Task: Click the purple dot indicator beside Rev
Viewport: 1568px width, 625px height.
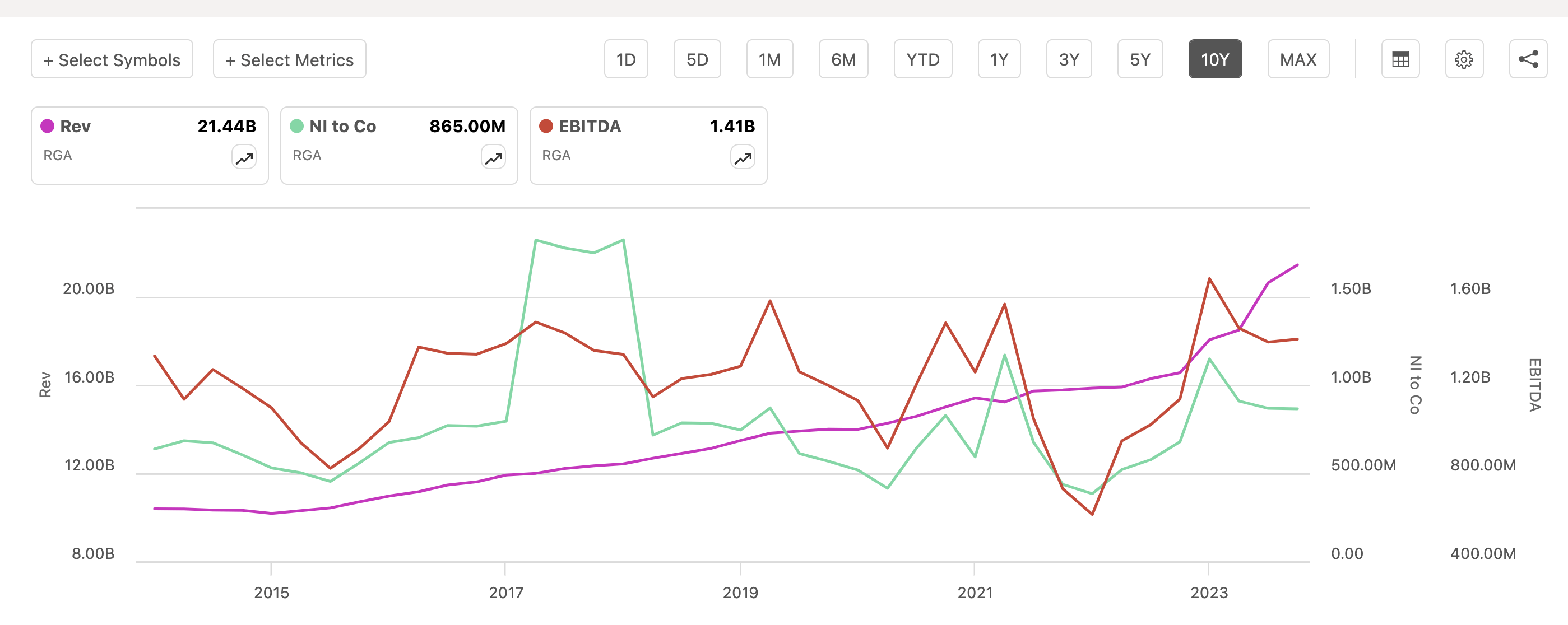Action: click(x=48, y=126)
